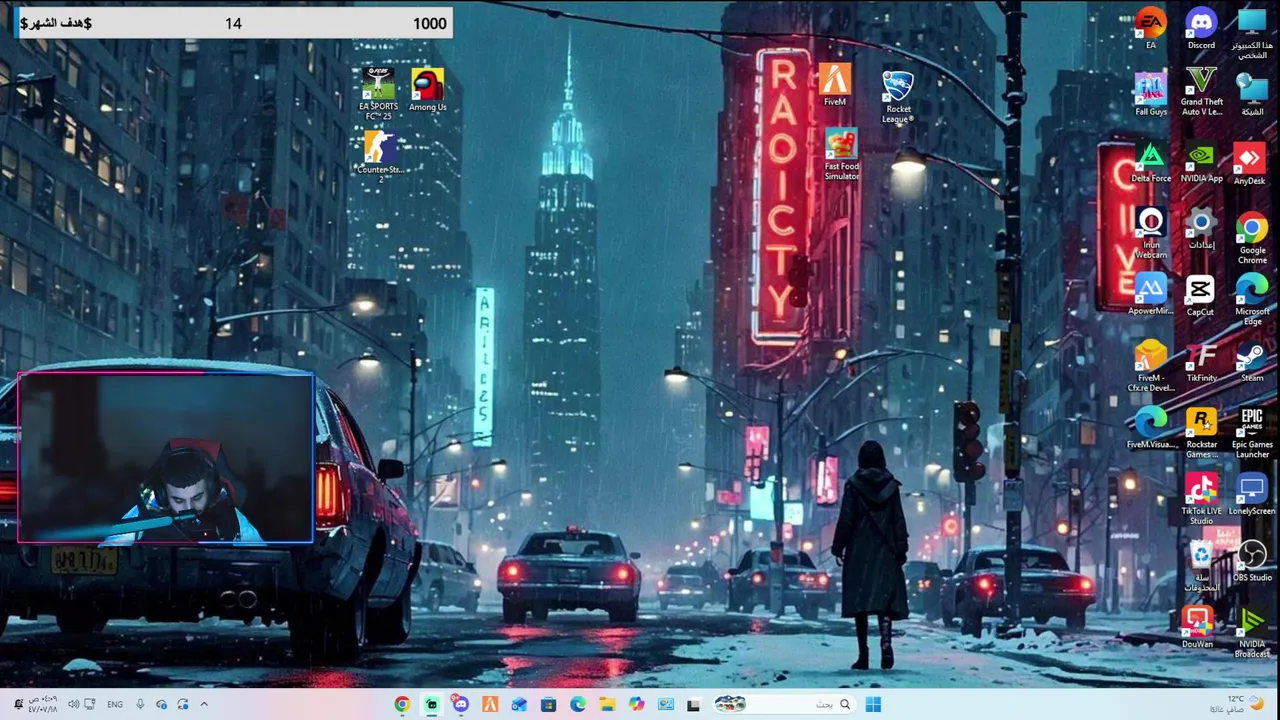Open Microsoft Store from the taskbar
The height and width of the screenshot is (720, 1280).
click(x=548, y=704)
